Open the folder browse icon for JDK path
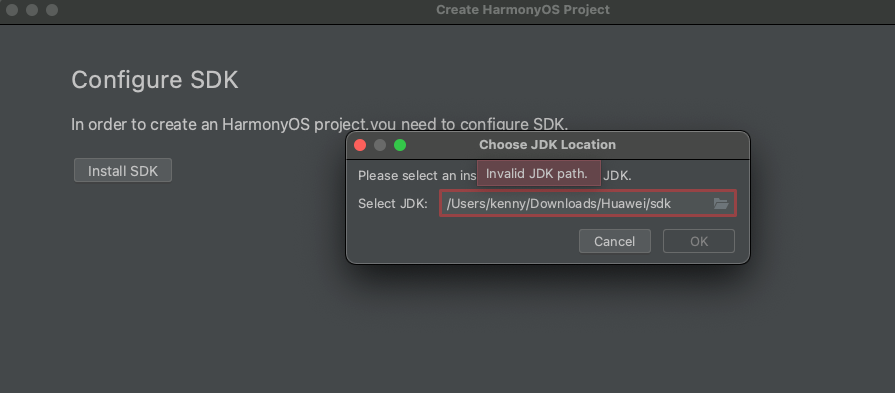Viewport: 895px width, 393px height. pyautogui.click(x=721, y=204)
